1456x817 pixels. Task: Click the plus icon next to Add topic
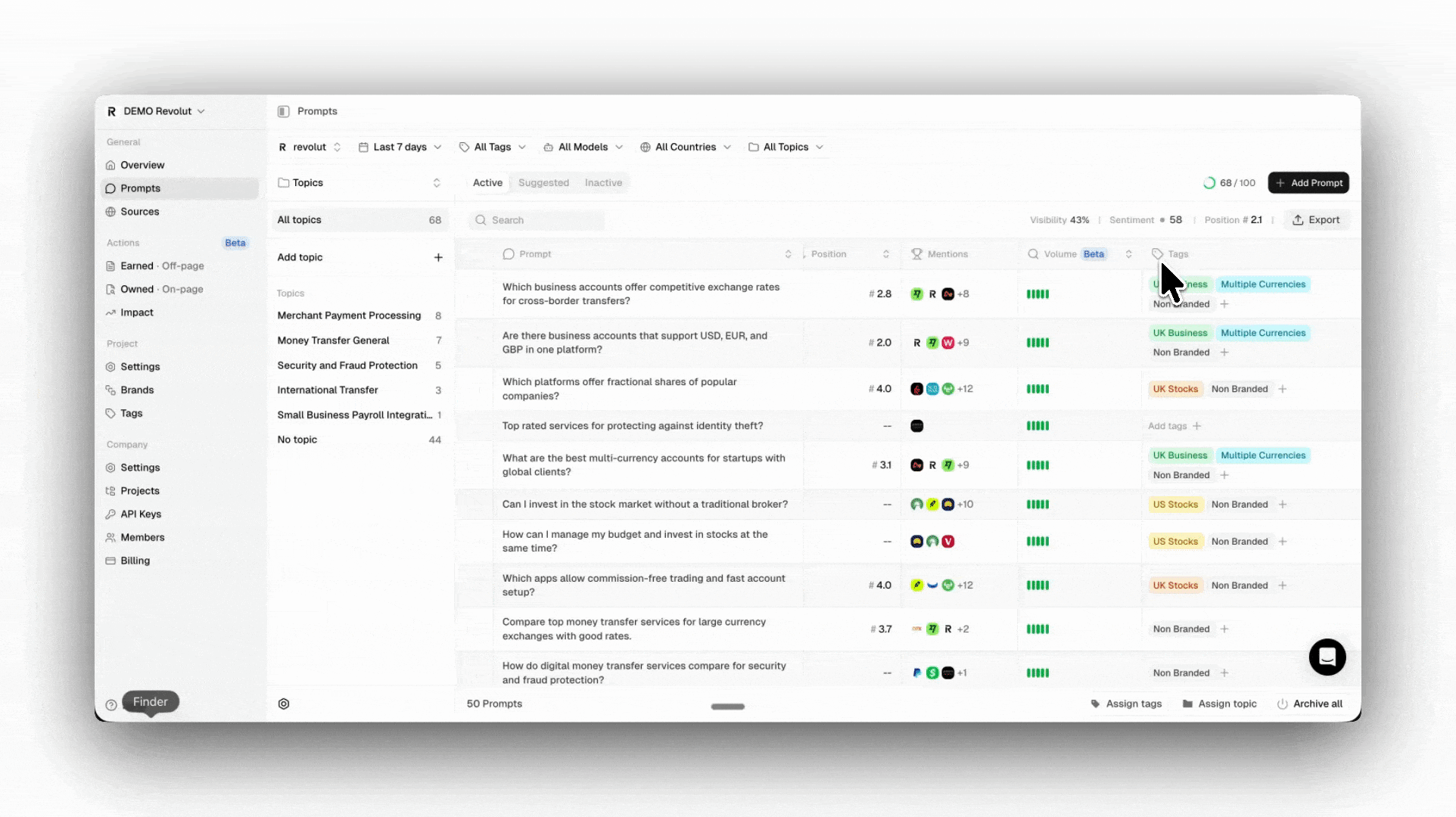438,257
